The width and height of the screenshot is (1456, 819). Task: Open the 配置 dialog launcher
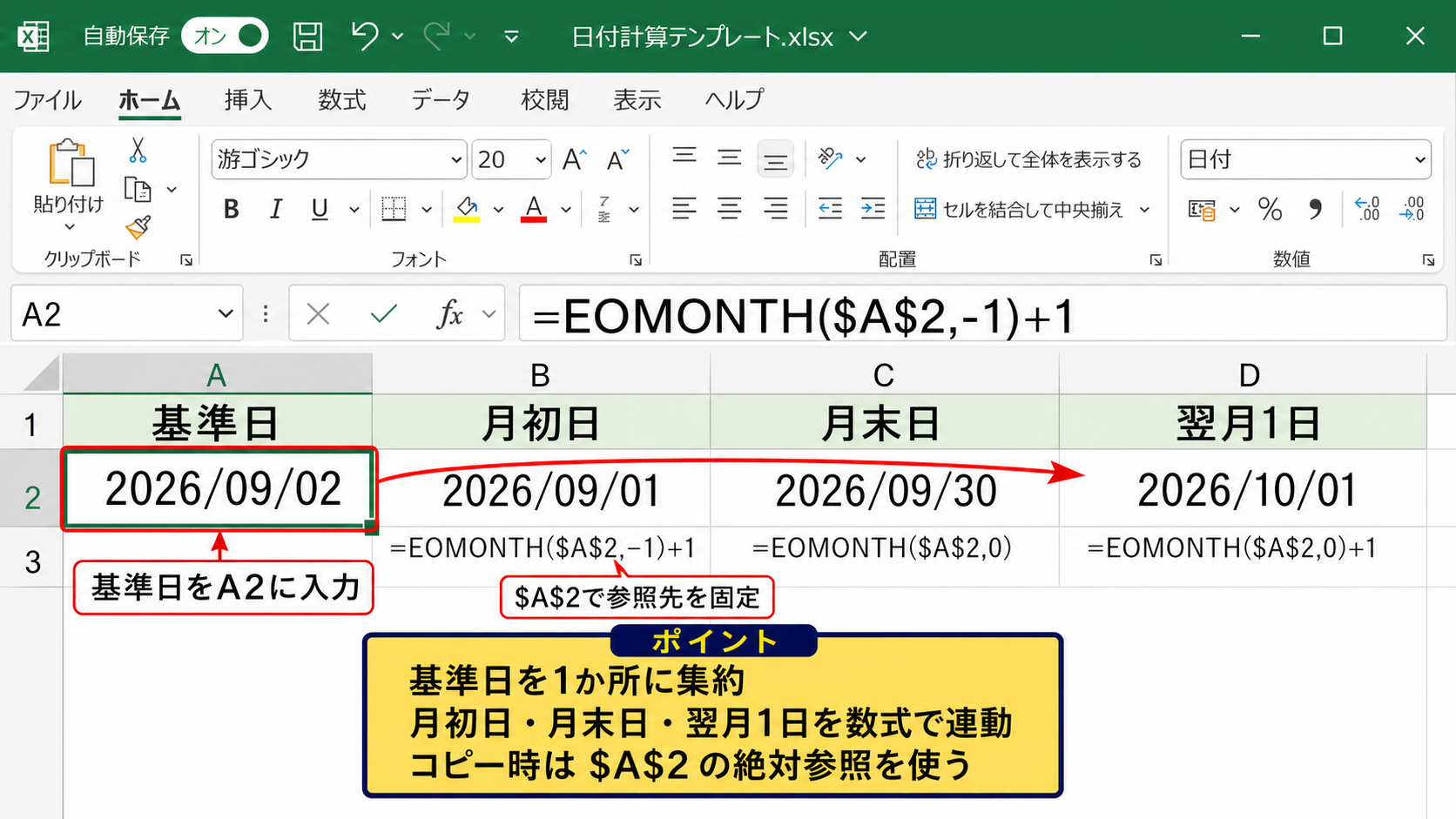1156,259
